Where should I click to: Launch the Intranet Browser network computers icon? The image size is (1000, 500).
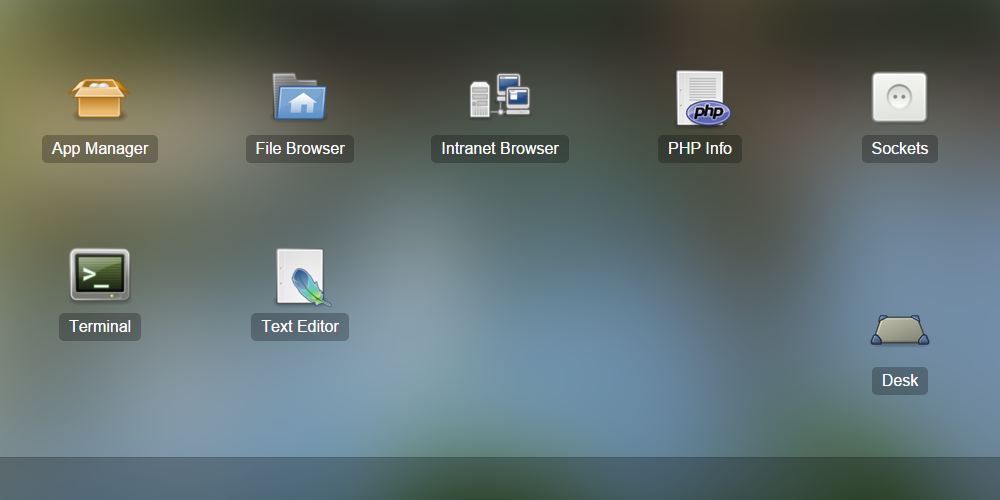click(x=500, y=96)
